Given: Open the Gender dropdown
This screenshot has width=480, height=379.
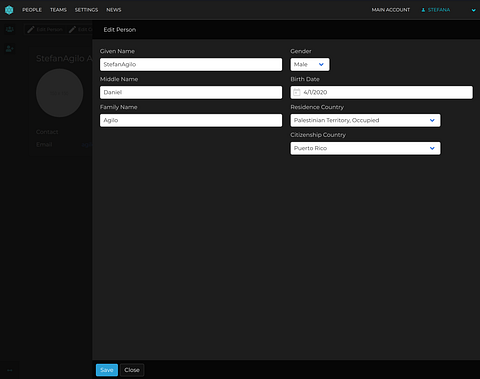Looking at the screenshot, I should click(x=310, y=64).
